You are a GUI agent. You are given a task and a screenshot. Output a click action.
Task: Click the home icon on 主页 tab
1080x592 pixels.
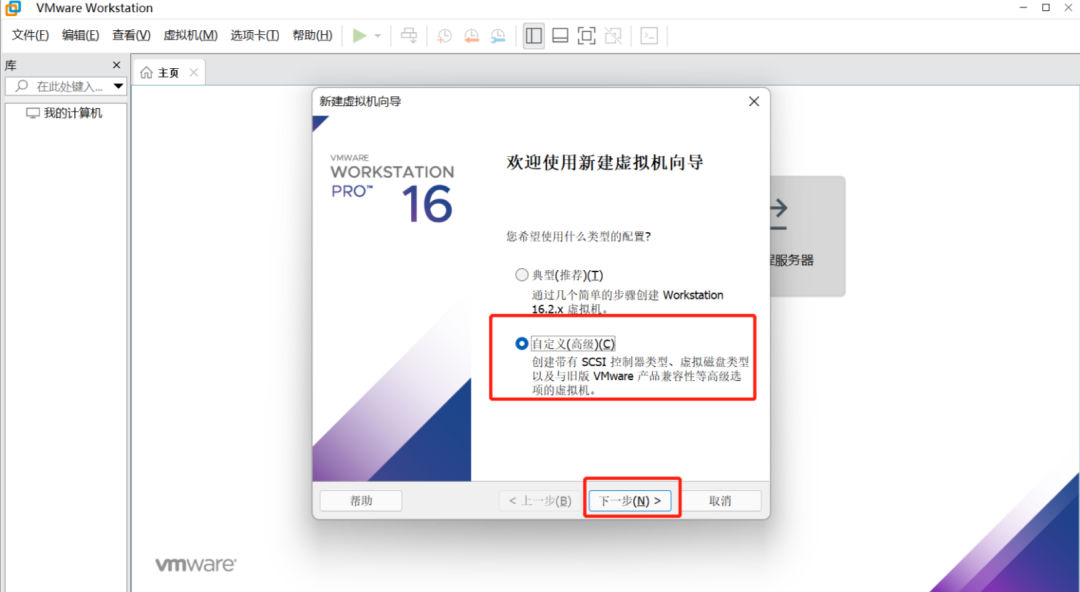[146, 72]
